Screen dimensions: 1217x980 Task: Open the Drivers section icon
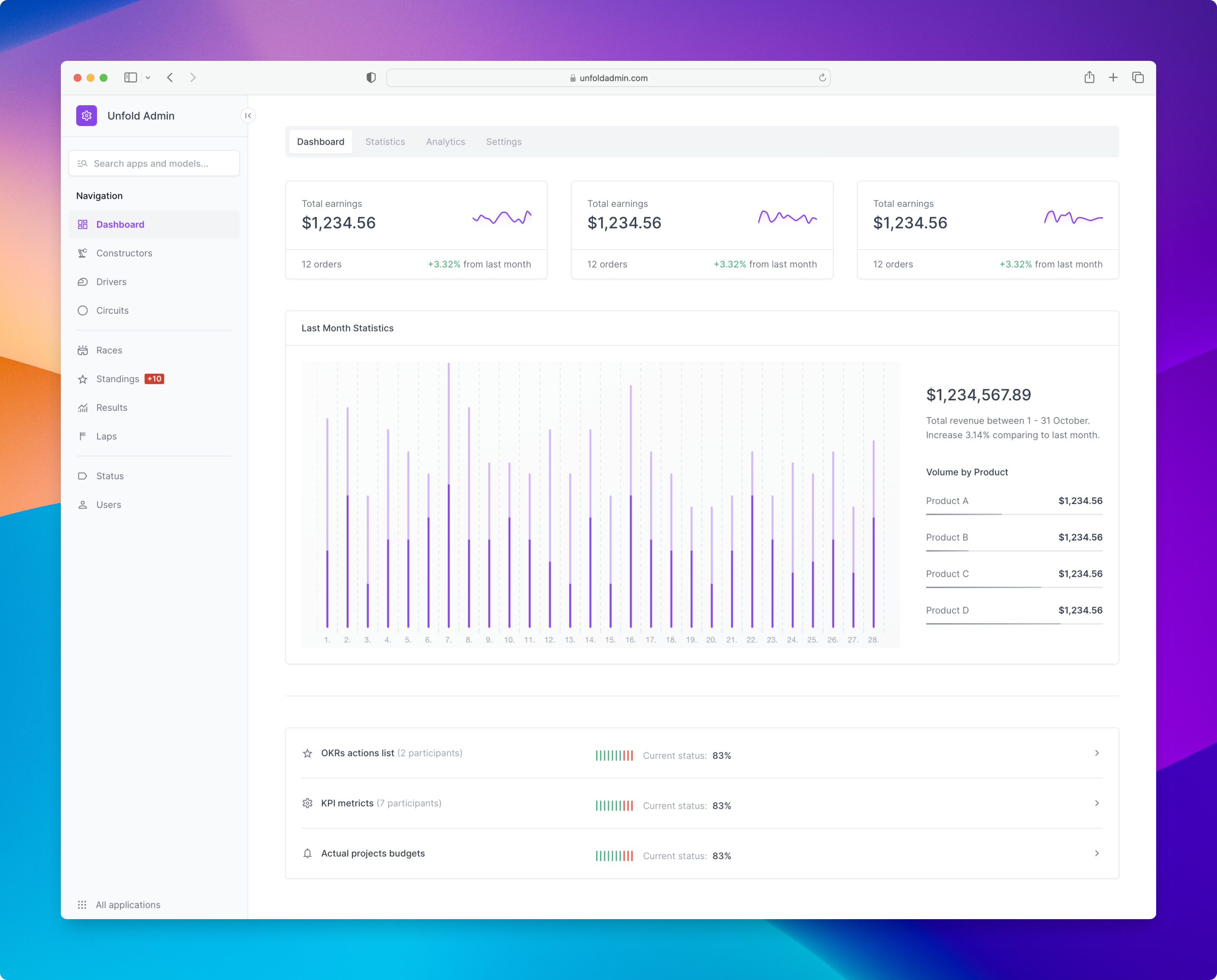(83, 281)
